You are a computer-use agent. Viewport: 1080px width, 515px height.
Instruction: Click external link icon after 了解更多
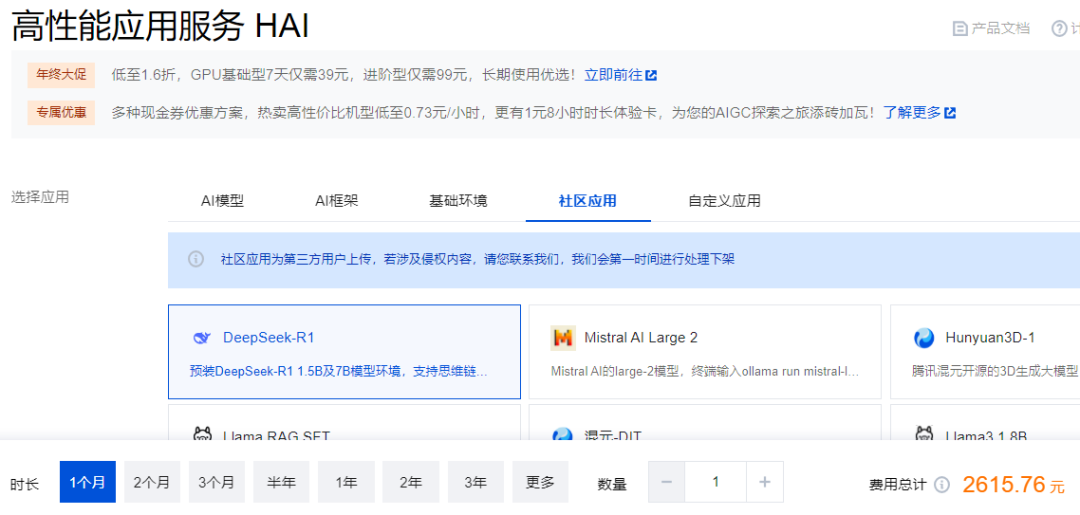(x=950, y=112)
